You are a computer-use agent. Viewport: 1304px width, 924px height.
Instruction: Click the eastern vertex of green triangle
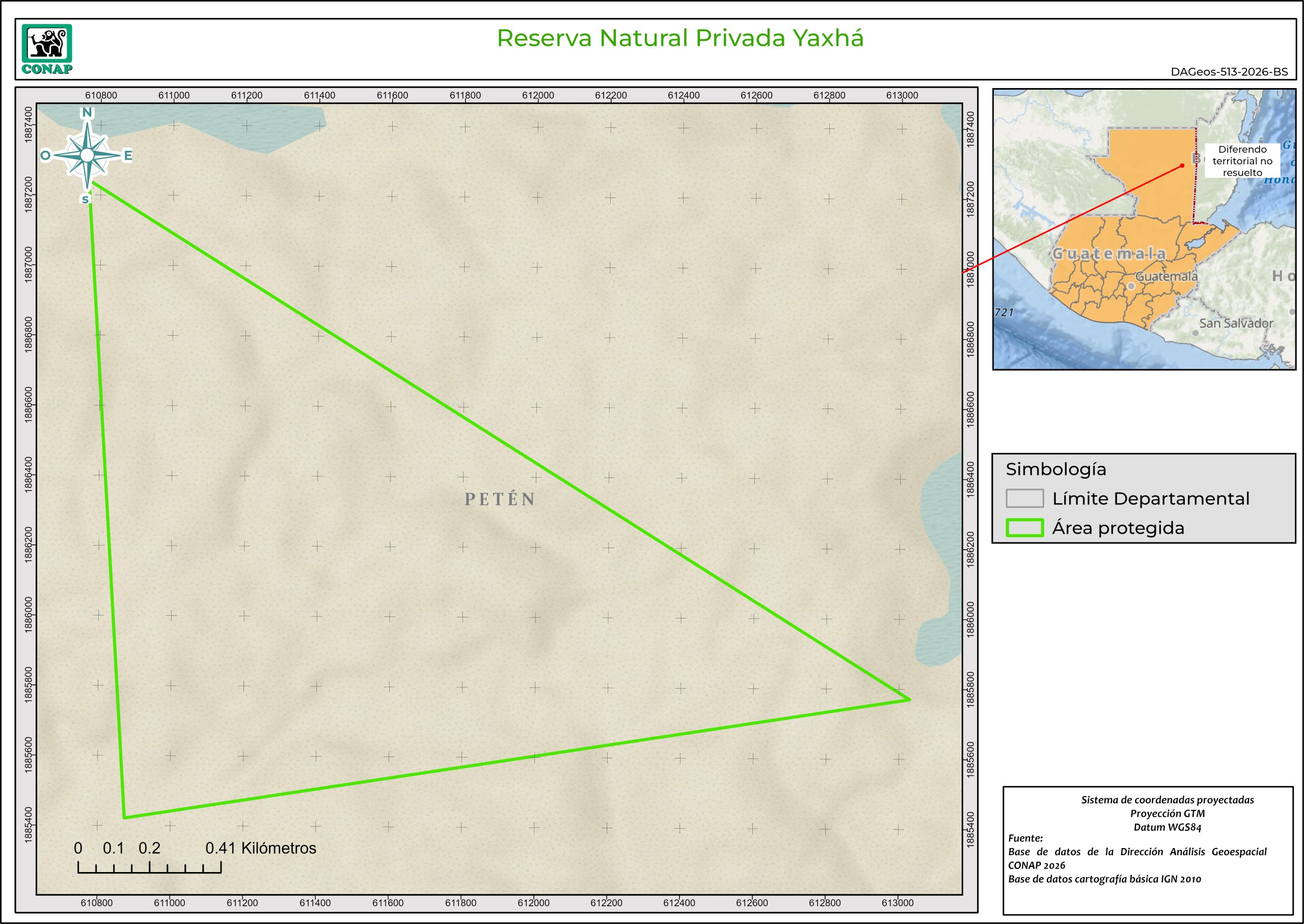pos(910,699)
